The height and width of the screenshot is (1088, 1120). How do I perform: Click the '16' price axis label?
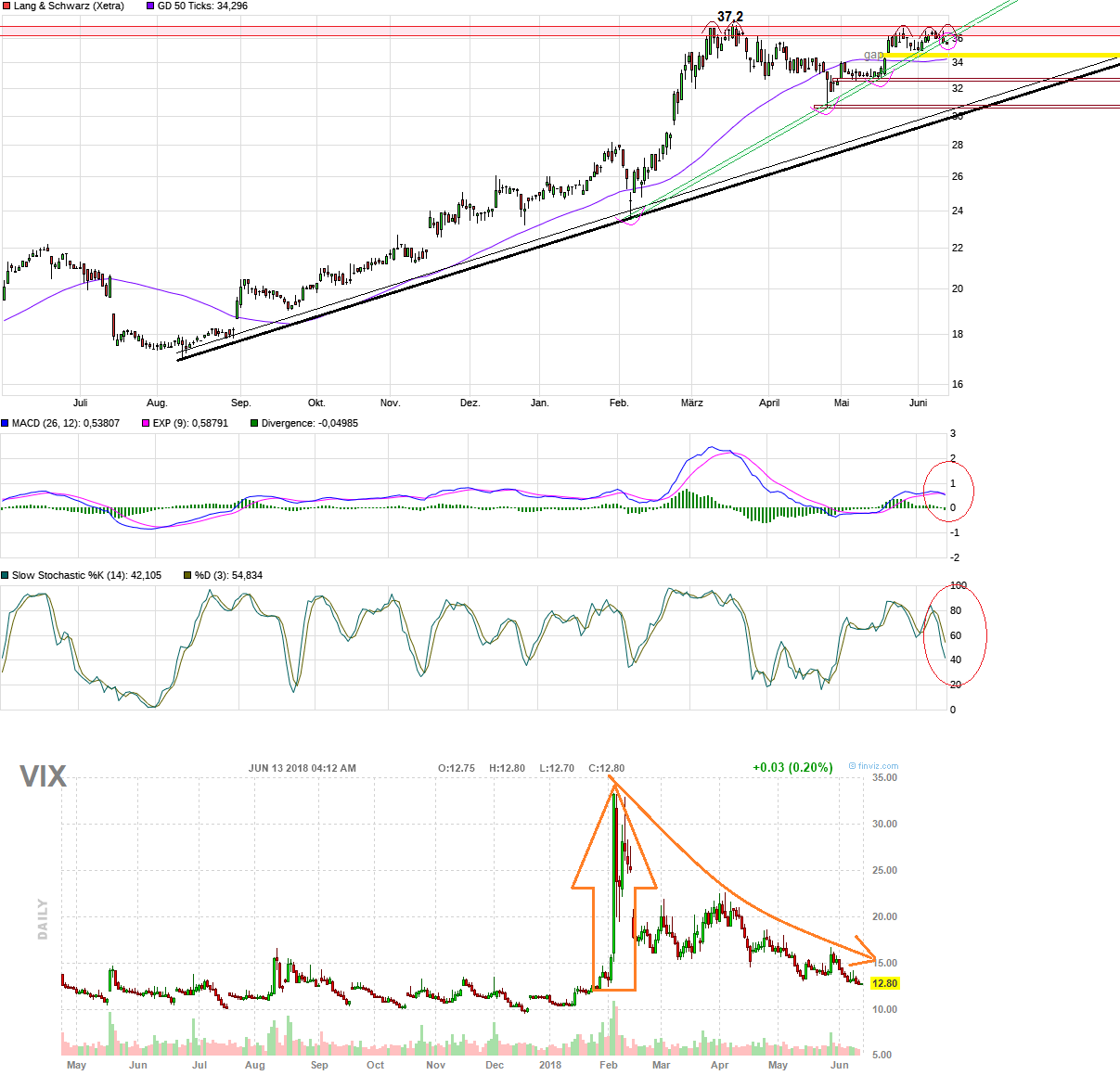point(958,384)
